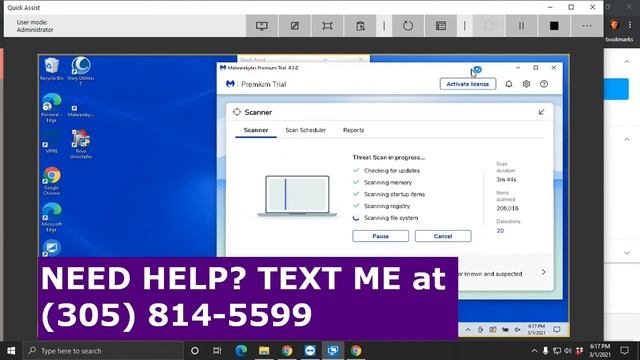The image size is (640, 360).
Task: Open host notification center icon
Action: [x=624, y=351]
